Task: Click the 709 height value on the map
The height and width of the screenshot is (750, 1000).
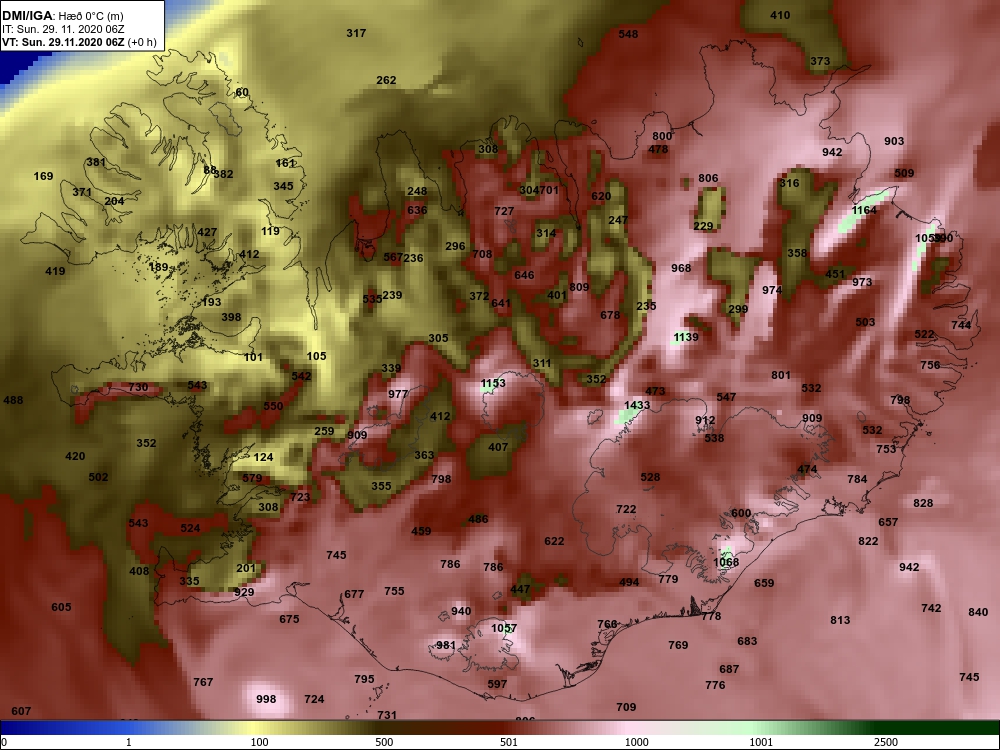Action: [x=626, y=707]
